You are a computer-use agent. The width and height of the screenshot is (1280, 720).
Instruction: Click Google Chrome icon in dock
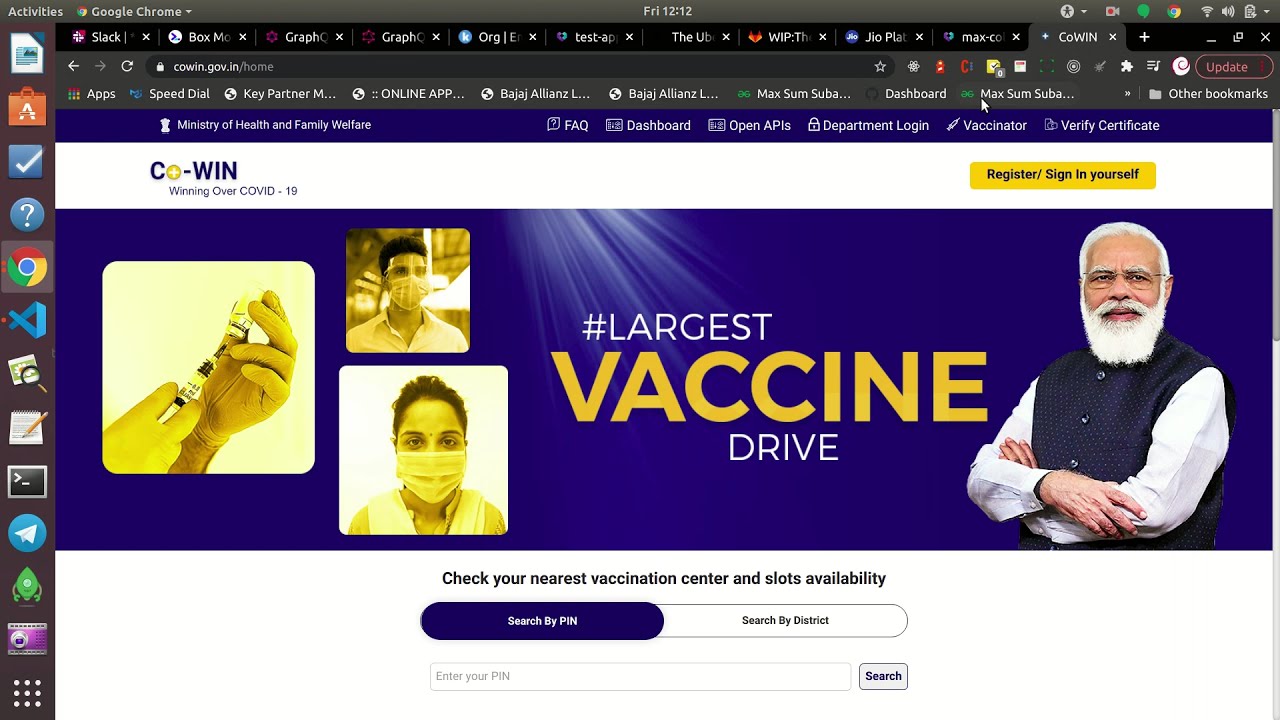[27, 267]
